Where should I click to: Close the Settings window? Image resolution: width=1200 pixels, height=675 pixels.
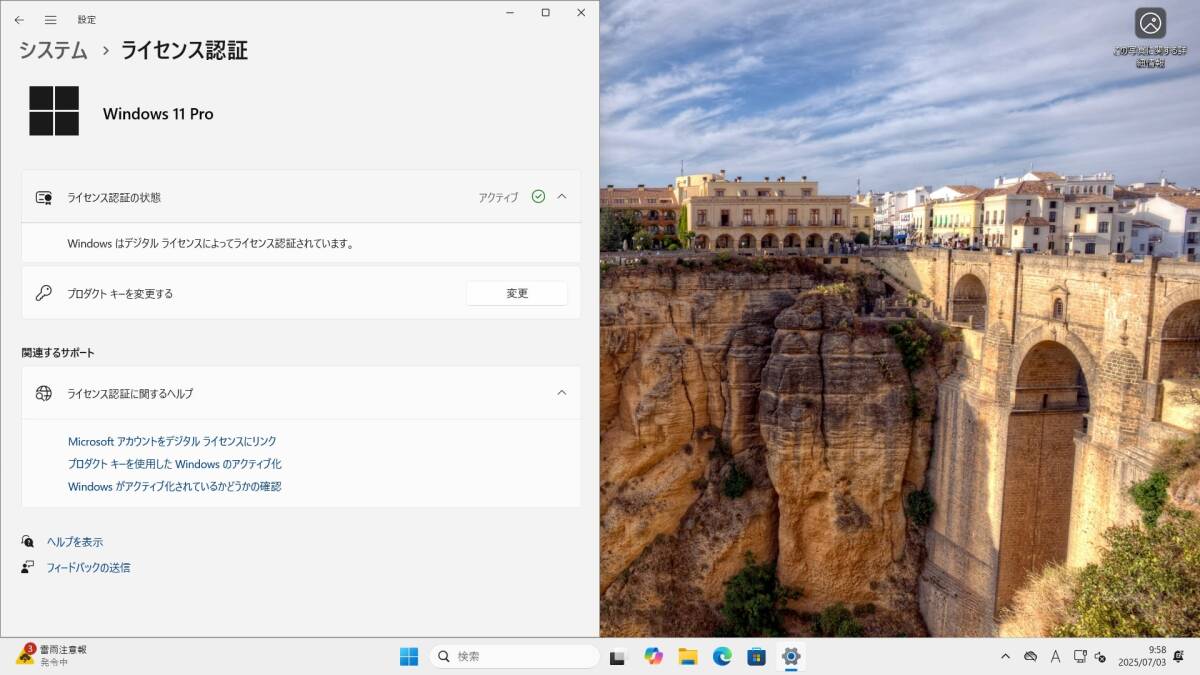[581, 12]
